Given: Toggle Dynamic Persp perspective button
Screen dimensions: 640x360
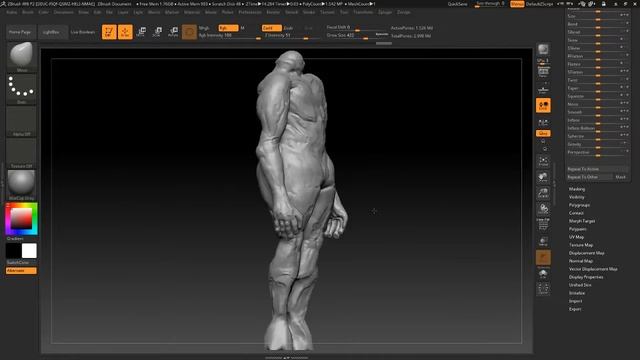Looking at the screenshot, I should click(543, 72).
